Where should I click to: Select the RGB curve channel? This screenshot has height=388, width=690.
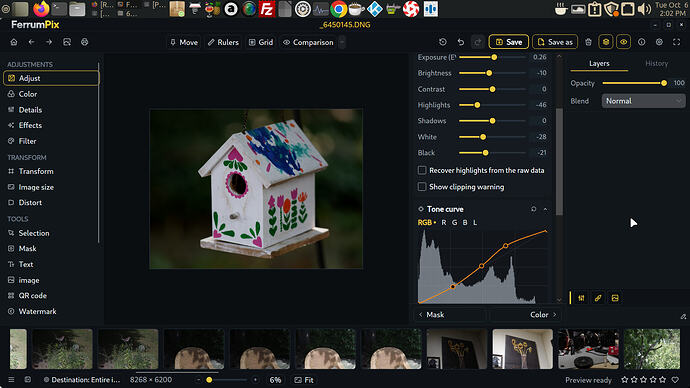424,223
